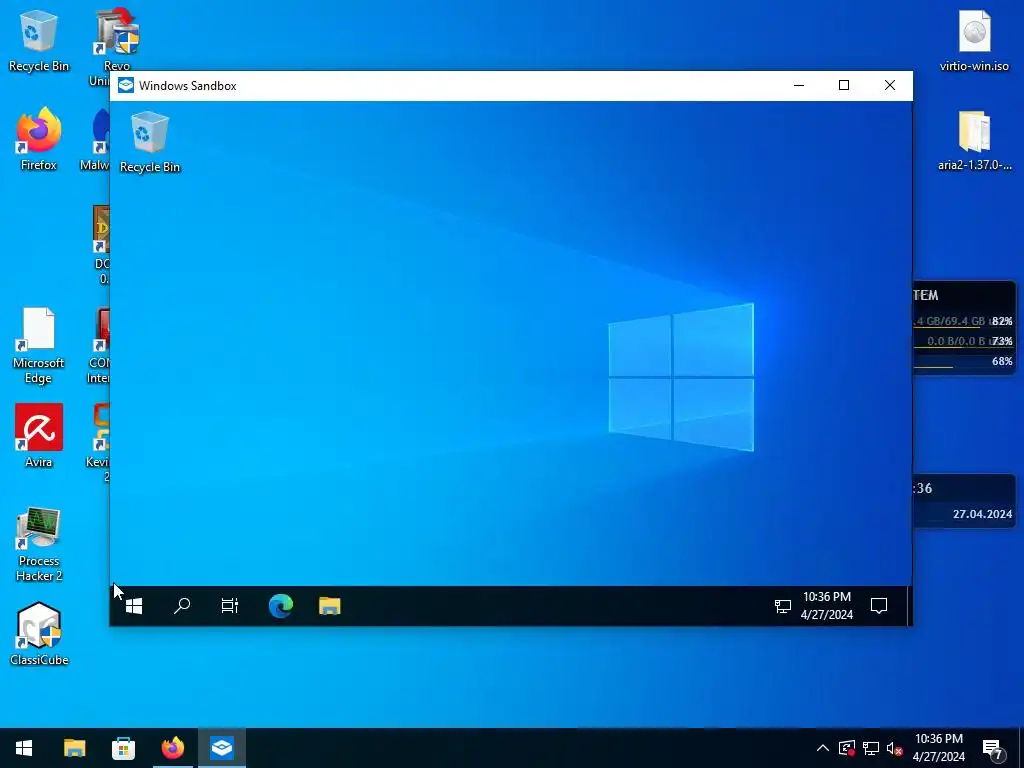Image resolution: width=1024 pixels, height=768 pixels.
Task: Open Task View in the Sandbox taskbar
Action: (230, 606)
